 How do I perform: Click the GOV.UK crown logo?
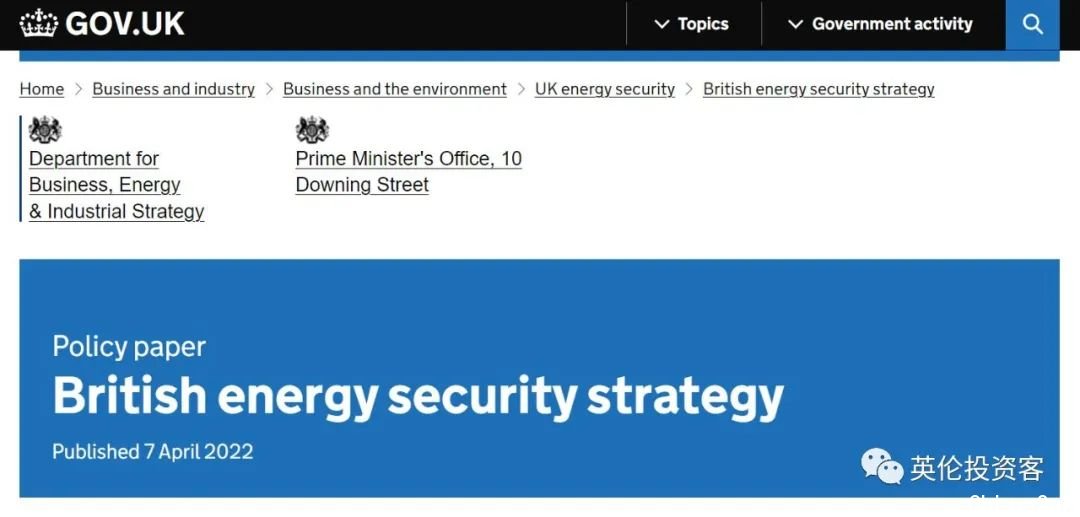tap(39, 23)
